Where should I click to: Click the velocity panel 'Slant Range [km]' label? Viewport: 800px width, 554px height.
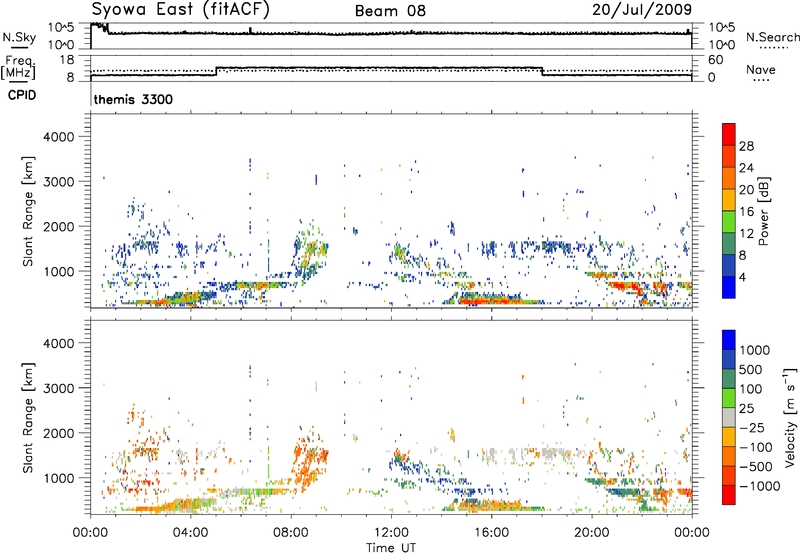point(28,418)
